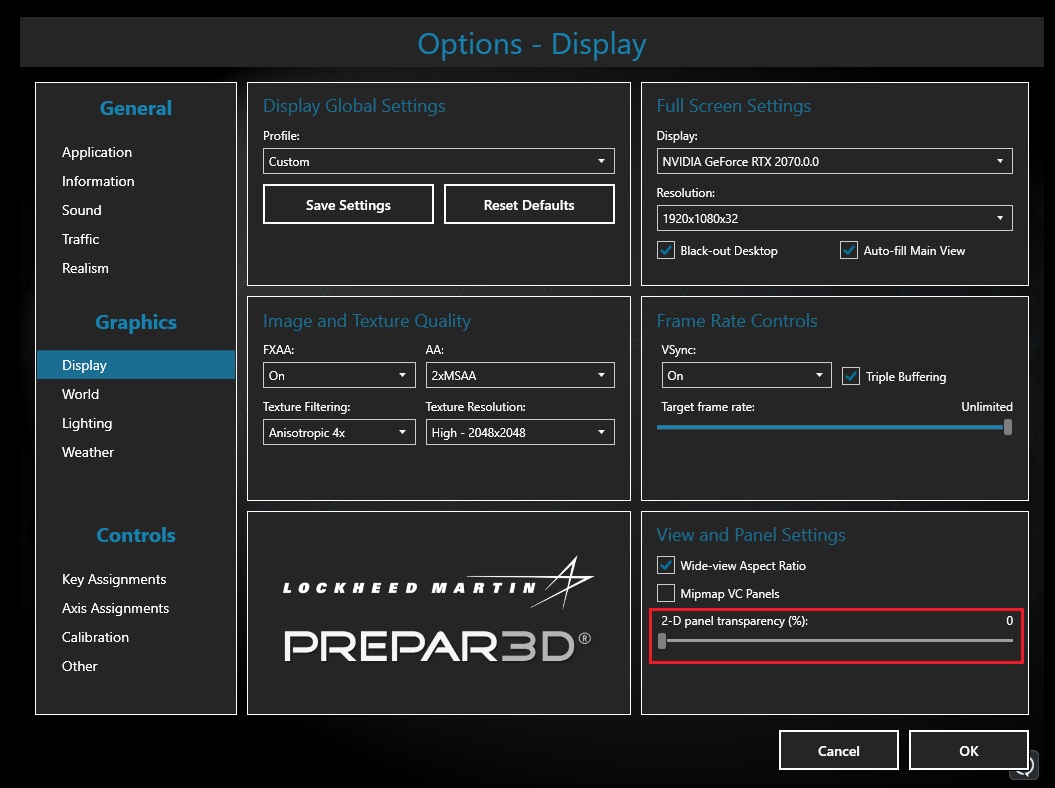The image size is (1055, 788).
Task: Expand the Display adapter dropdown
Action: [835, 161]
